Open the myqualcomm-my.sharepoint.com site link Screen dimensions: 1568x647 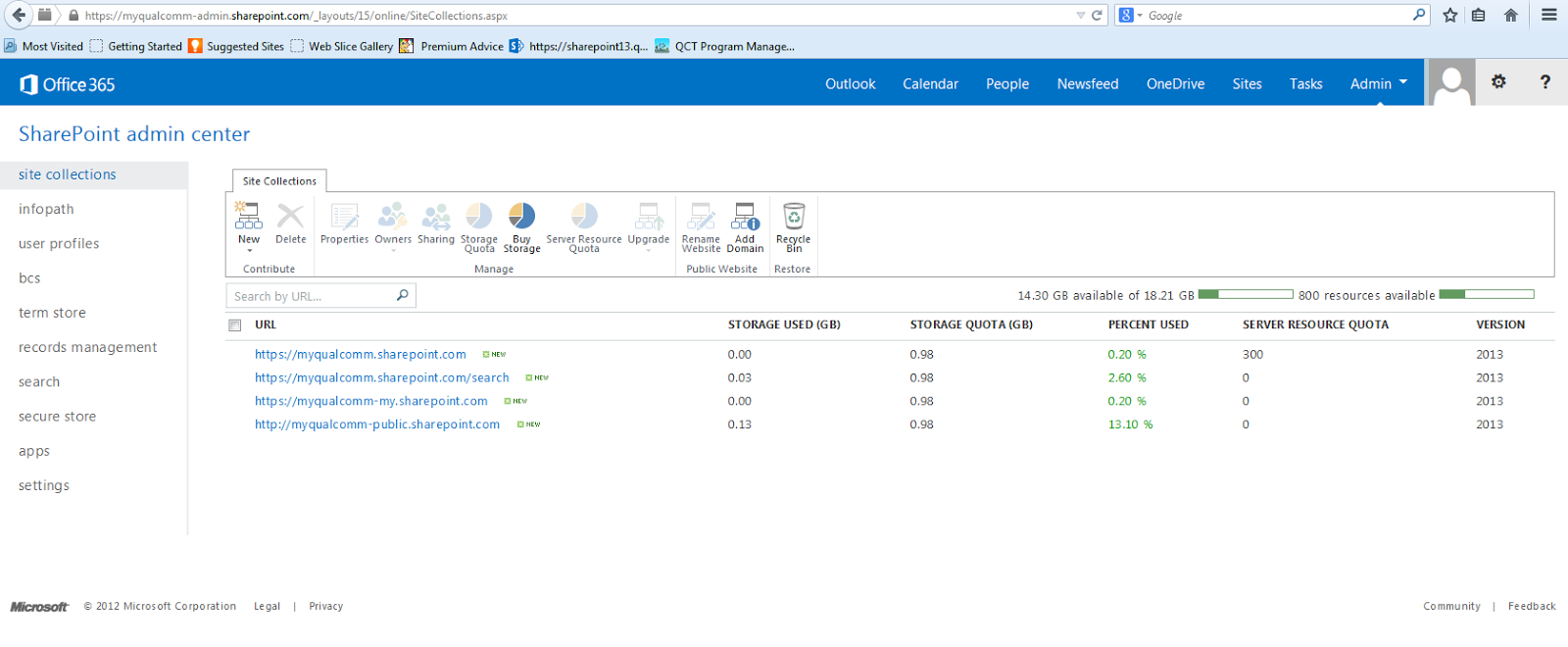371,402
